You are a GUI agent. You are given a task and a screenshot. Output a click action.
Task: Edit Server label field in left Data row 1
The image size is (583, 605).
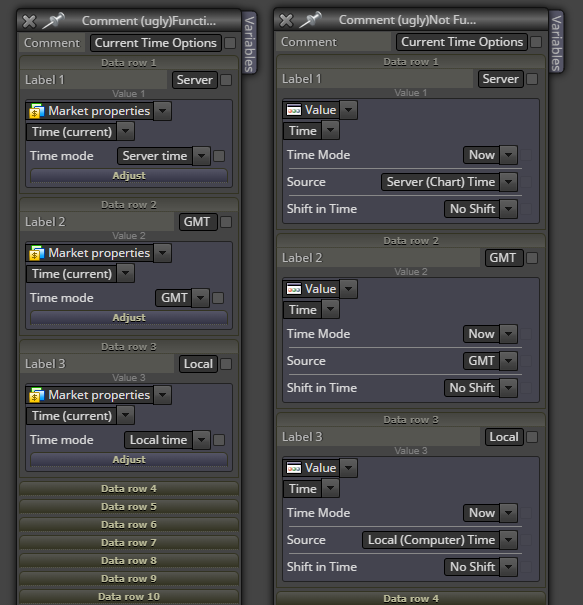pos(195,80)
